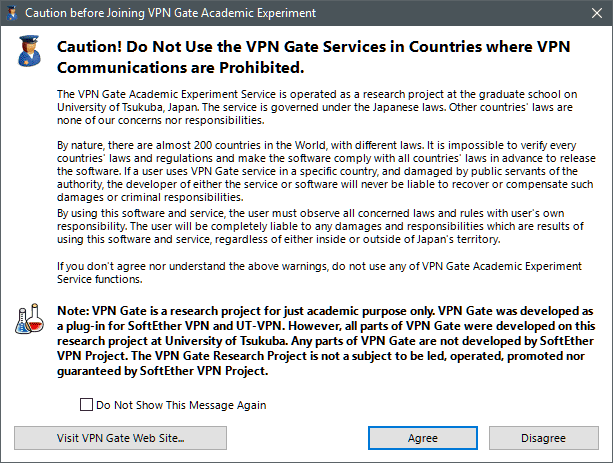Click the 'Do Not Show This Message Again' label text
The image size is (613, 463).
pyautogui.click(x=181, y=405)
